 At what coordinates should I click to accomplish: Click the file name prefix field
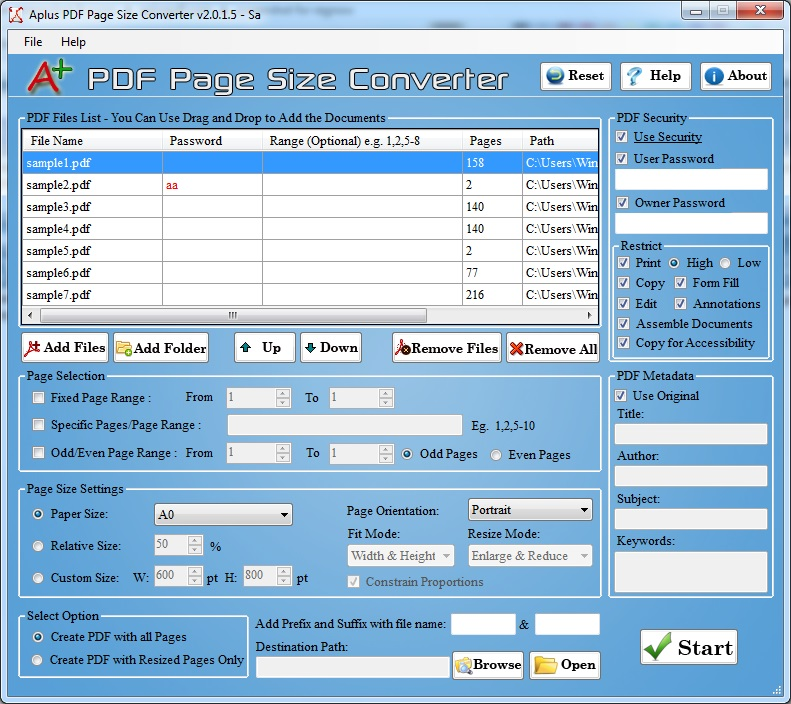(483, 624)
